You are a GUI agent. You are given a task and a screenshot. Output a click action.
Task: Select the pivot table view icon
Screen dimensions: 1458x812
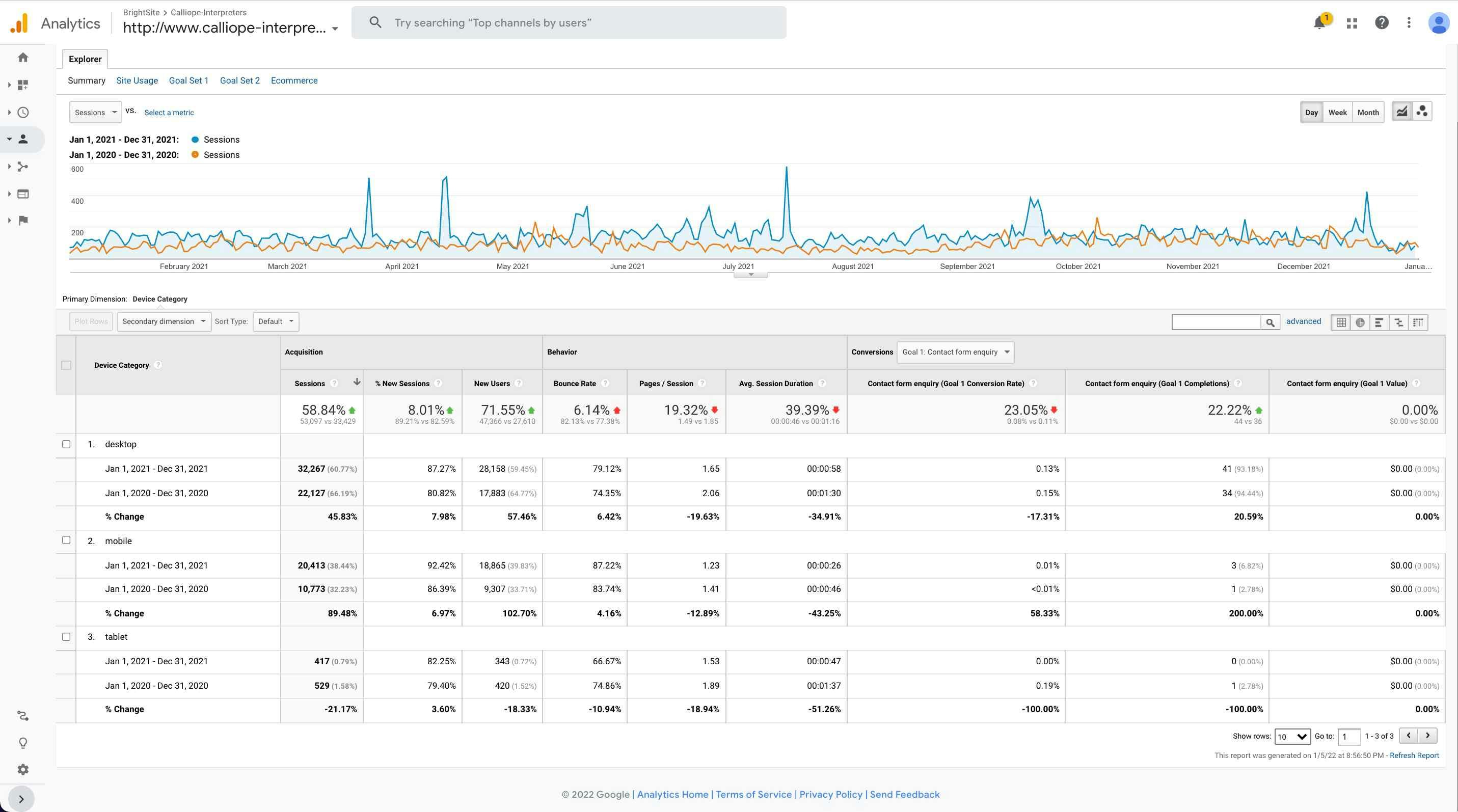pos(1418,322)
